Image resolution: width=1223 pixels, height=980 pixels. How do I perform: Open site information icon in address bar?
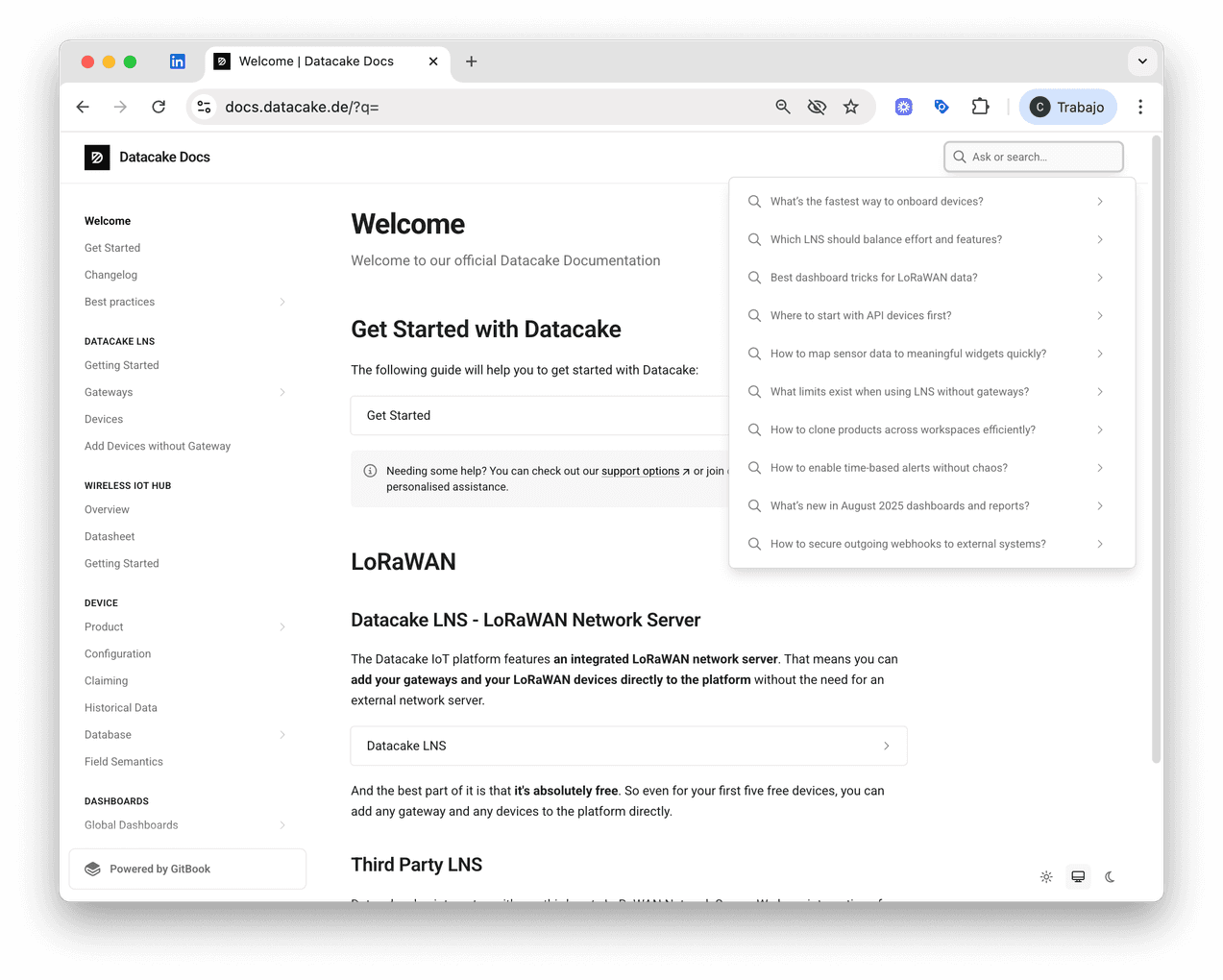click(205, 107)
